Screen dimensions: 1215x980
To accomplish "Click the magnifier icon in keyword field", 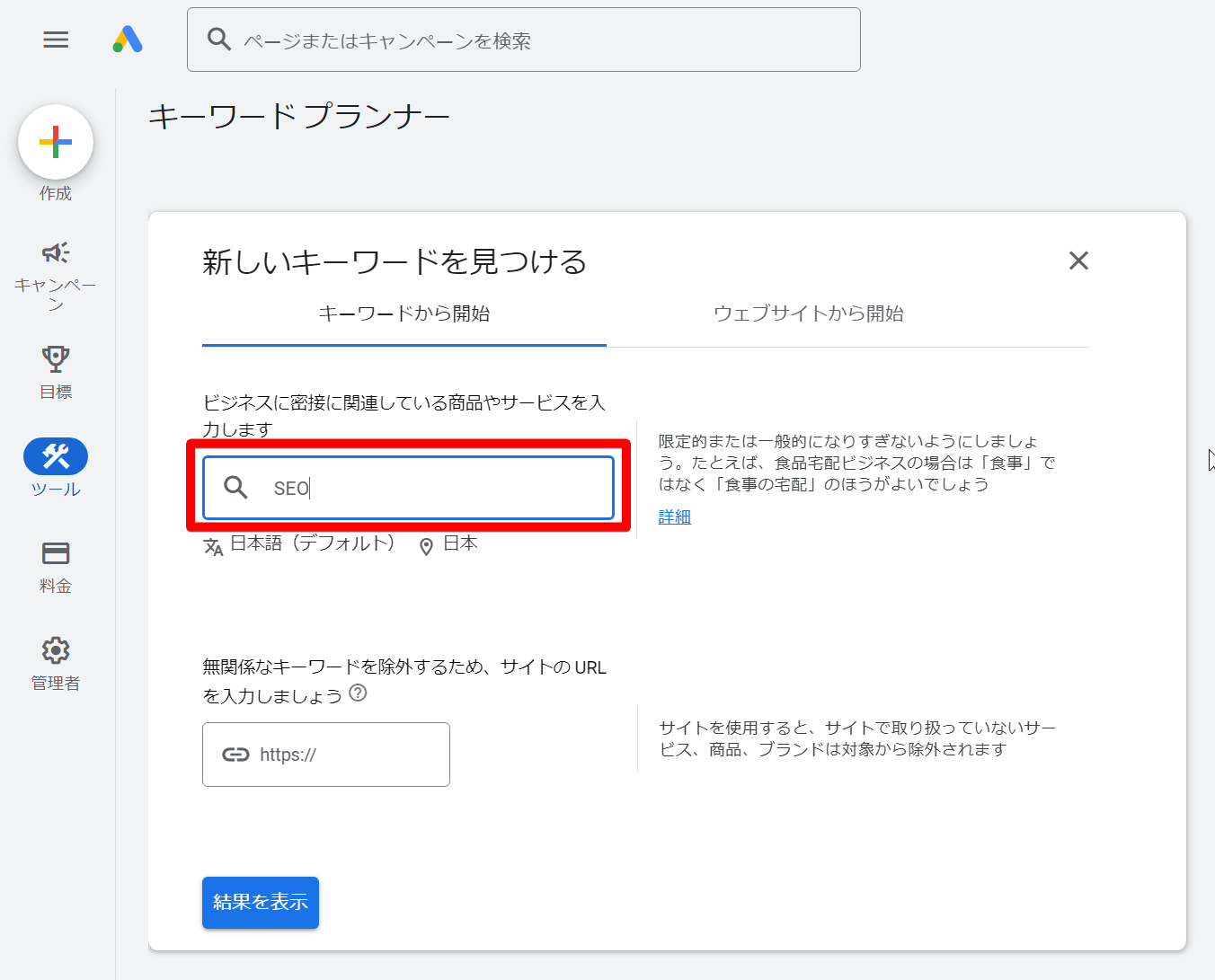I will (235, 488).
